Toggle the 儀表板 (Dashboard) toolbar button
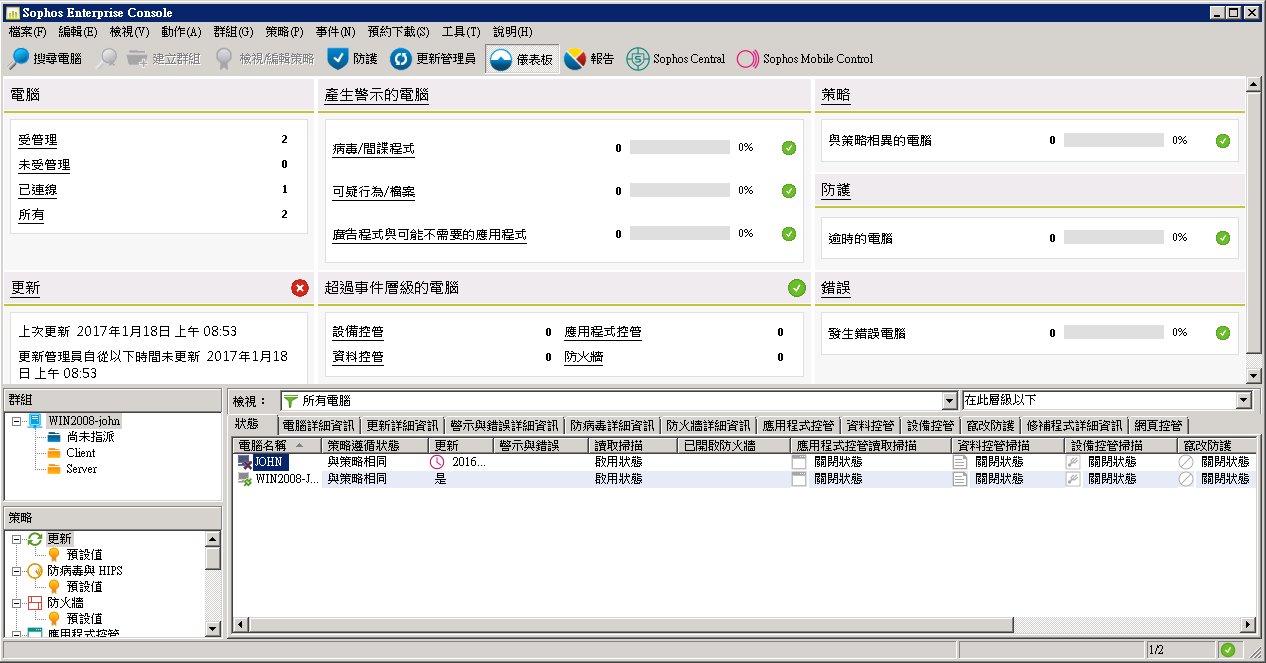Image resolution: width=1266 pixels, height=663 pixels. pos(522,59)
